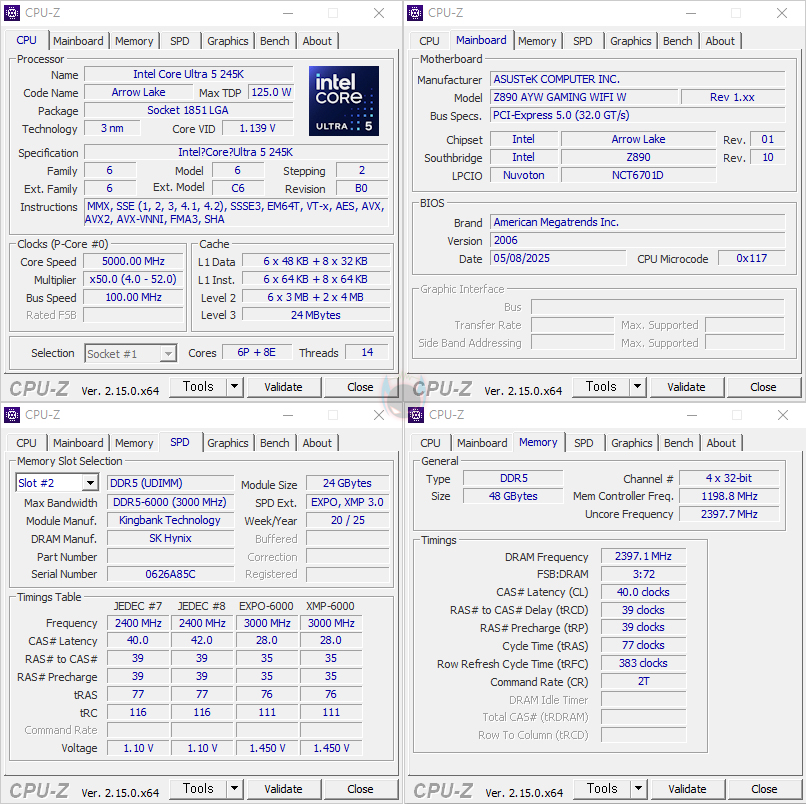Click Close button in CPU window
This screenshot has height=804, width=806.
[x=360, y=387]
